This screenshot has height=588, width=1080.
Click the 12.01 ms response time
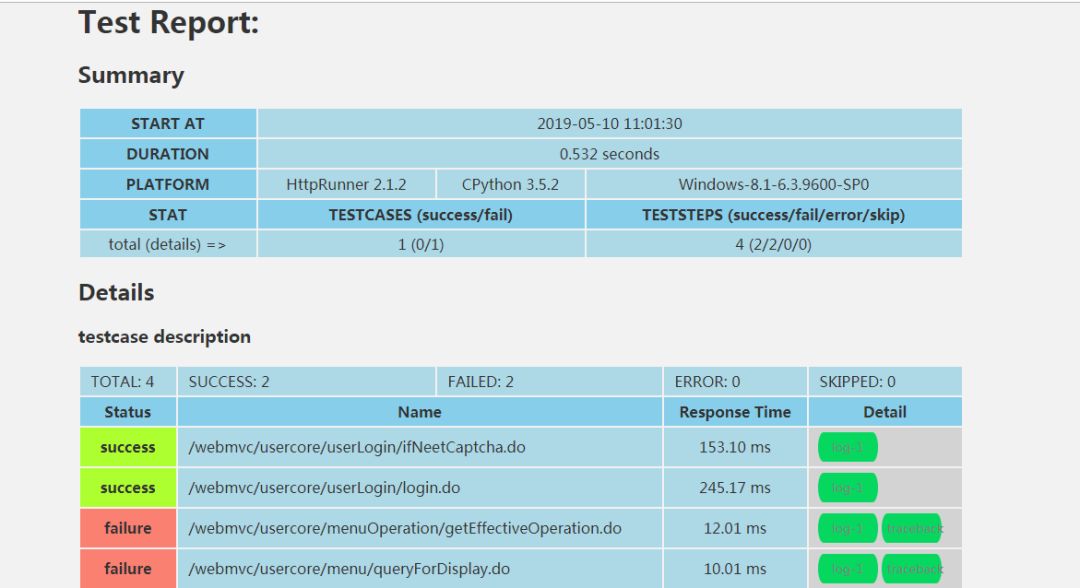[735, 529]
